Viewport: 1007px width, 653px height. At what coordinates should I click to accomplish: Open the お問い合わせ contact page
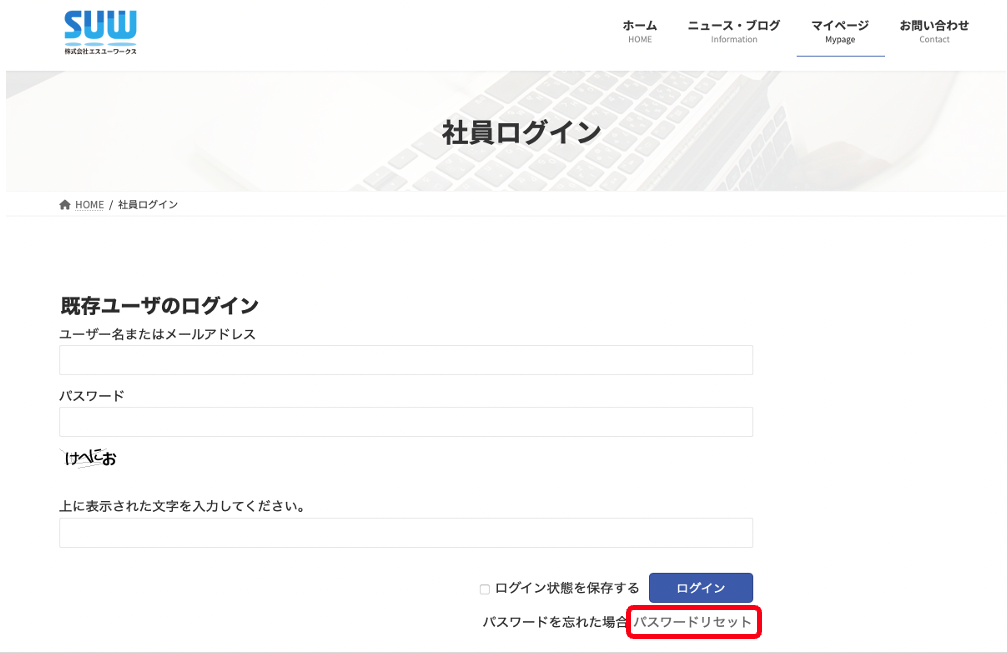point(934,31)
